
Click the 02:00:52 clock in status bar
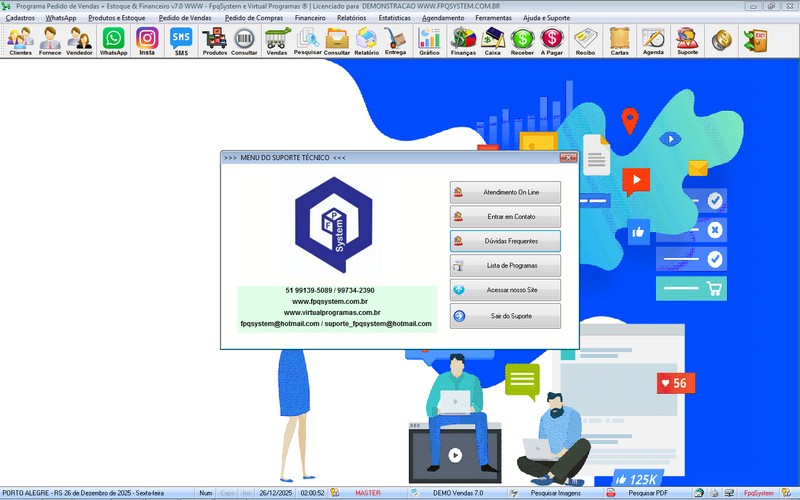click(x=312, y=493)
